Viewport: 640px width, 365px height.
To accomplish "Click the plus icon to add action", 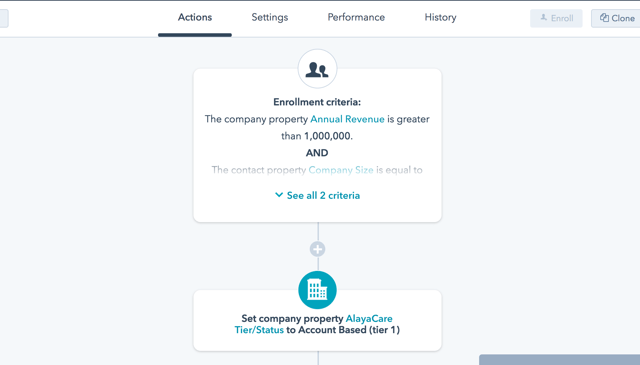I will click(318, 249).
